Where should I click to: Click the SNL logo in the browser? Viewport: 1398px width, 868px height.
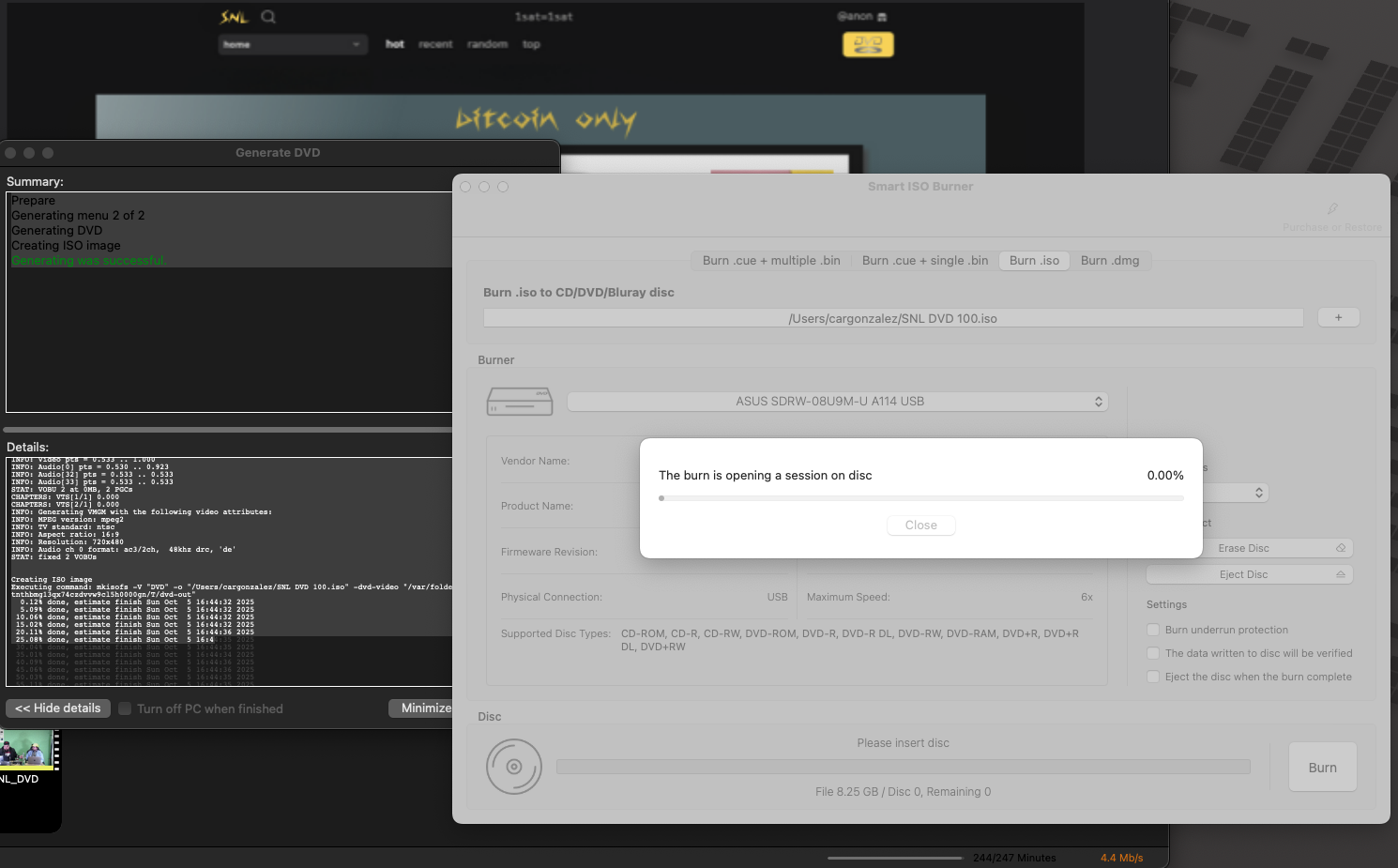(x=234, y=17)
